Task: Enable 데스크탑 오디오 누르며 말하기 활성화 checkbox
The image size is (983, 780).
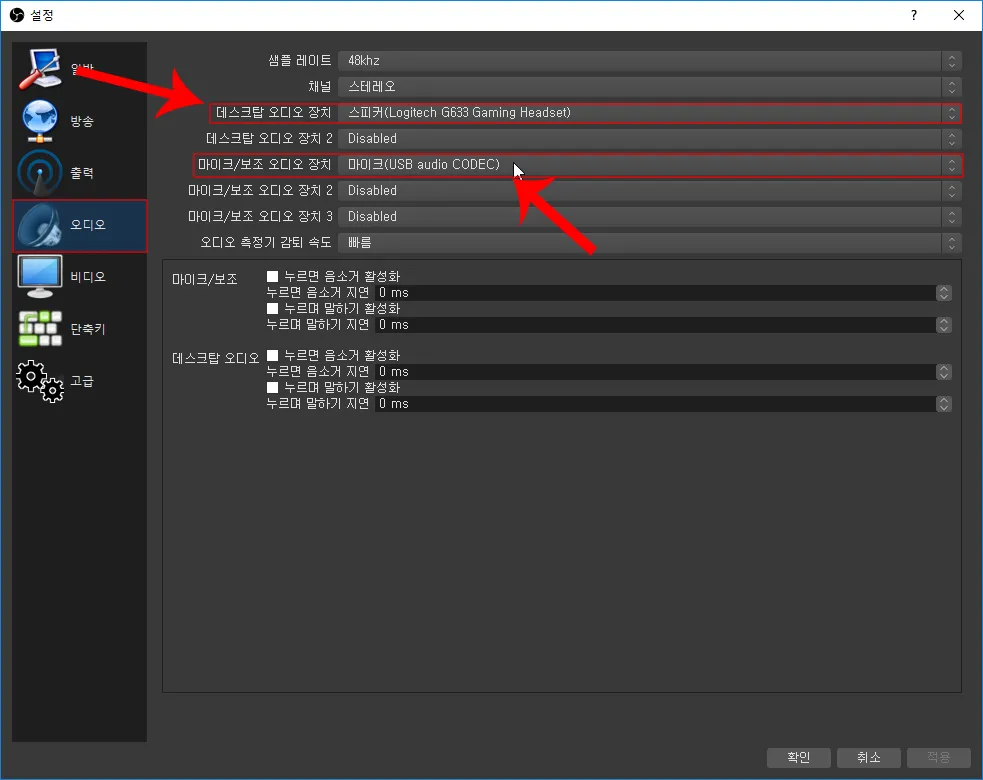Action: 272,387
